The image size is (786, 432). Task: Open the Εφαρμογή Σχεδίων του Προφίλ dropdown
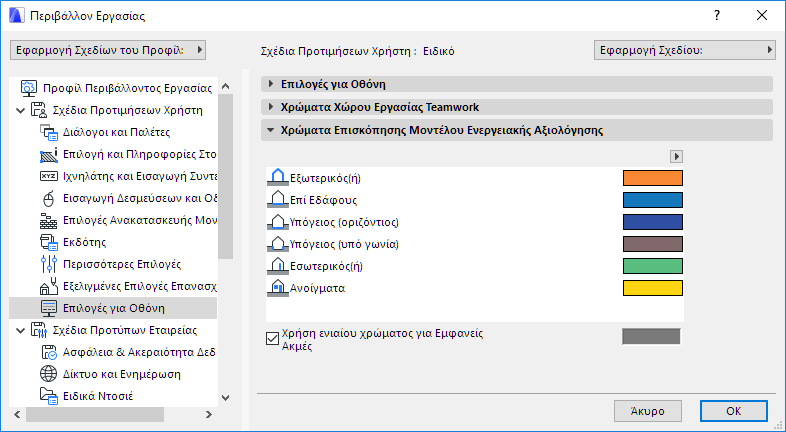107,49
